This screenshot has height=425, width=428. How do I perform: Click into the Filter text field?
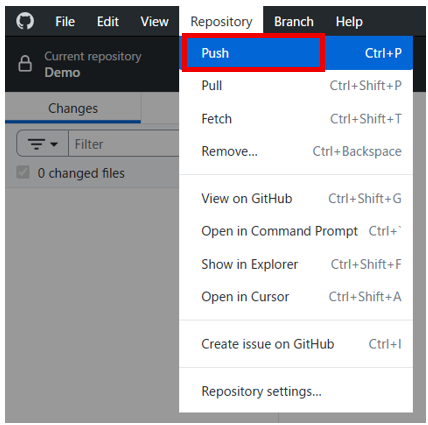click(x=124, y=144)
